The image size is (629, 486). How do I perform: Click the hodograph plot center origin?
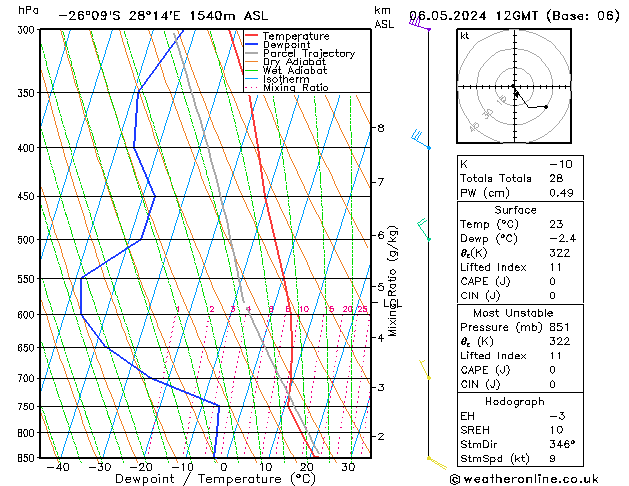(514, 86)
